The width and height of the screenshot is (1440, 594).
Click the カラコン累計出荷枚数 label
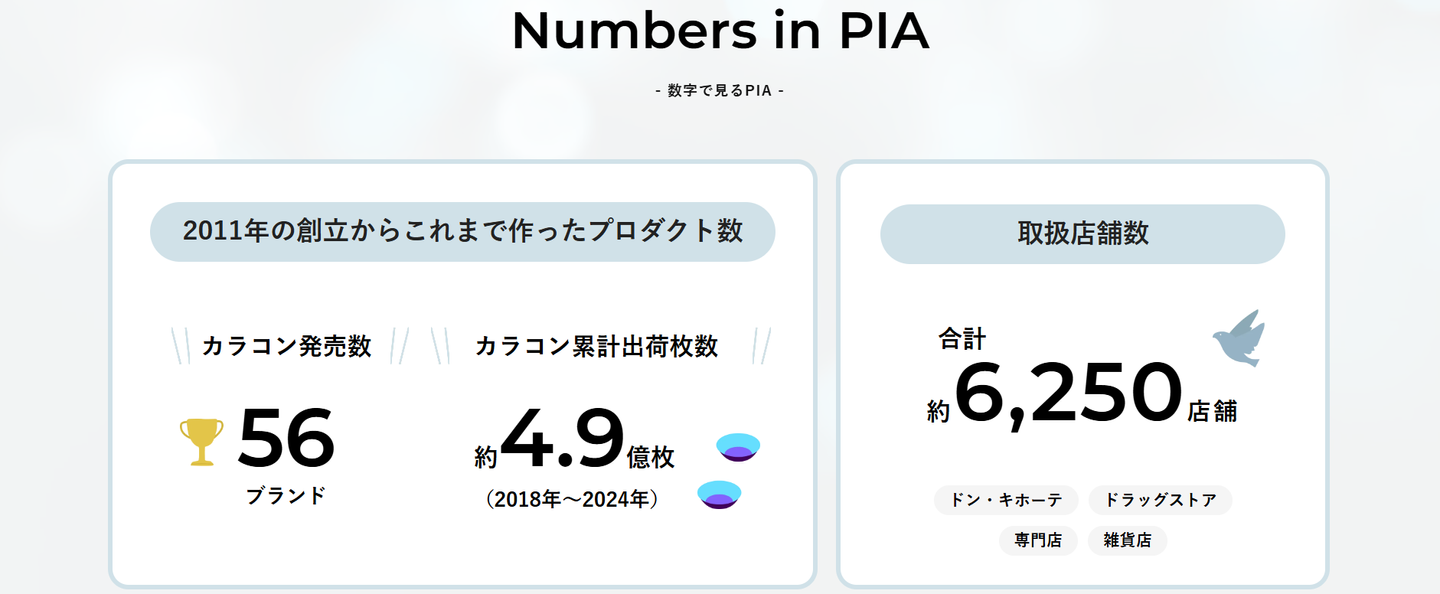596,346
